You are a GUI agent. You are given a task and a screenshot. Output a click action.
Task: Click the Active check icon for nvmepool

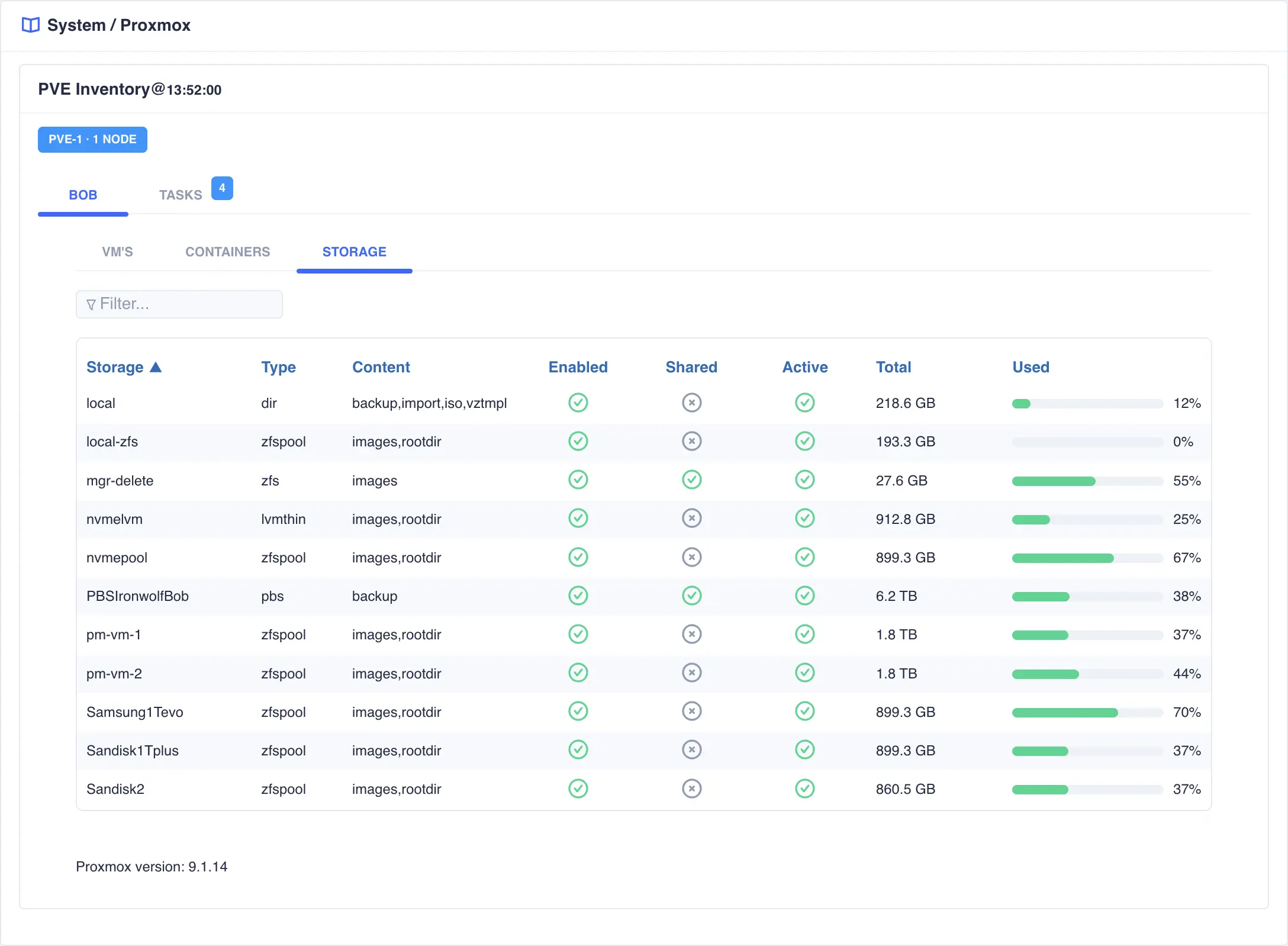(804, 557)
